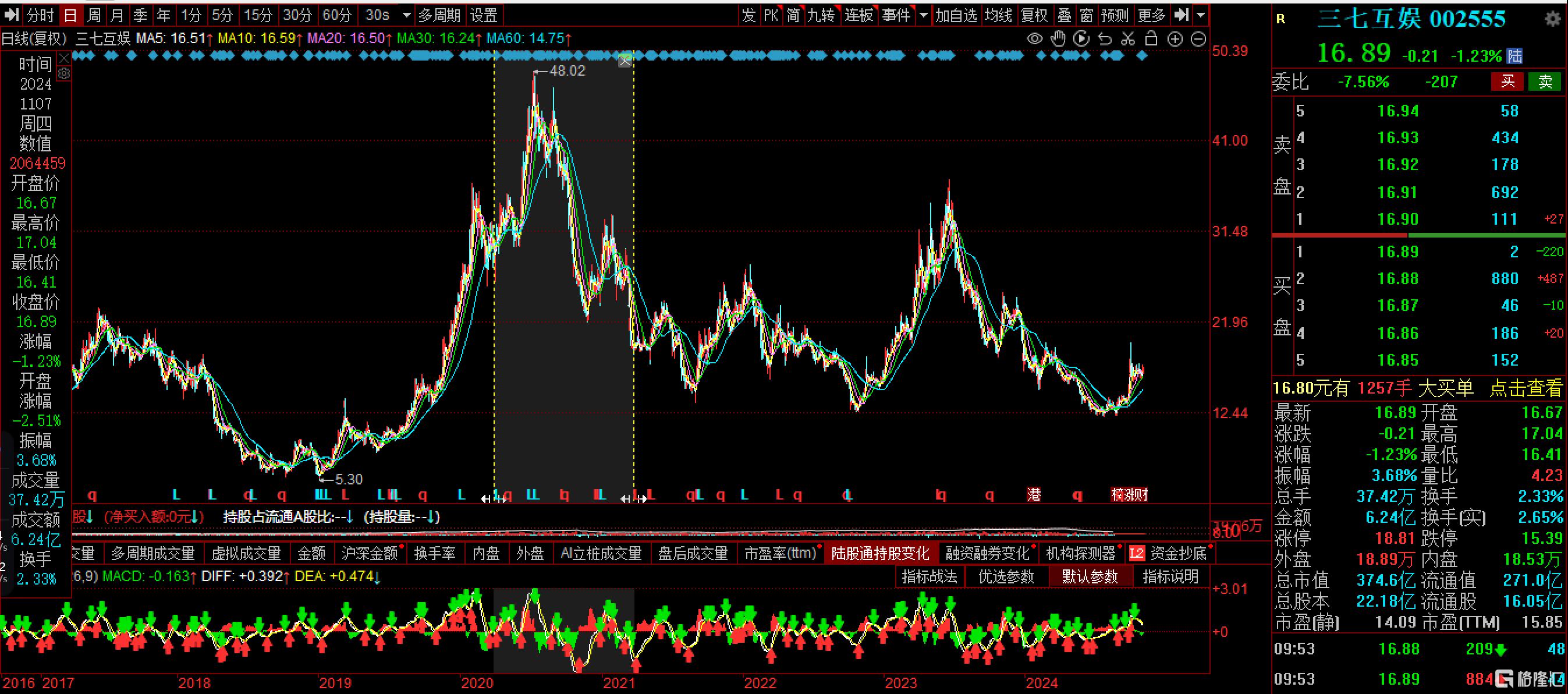Screen dimensions: 1568x694
Task: Toggle the 九转 indicator button
Action: point(821,15)
